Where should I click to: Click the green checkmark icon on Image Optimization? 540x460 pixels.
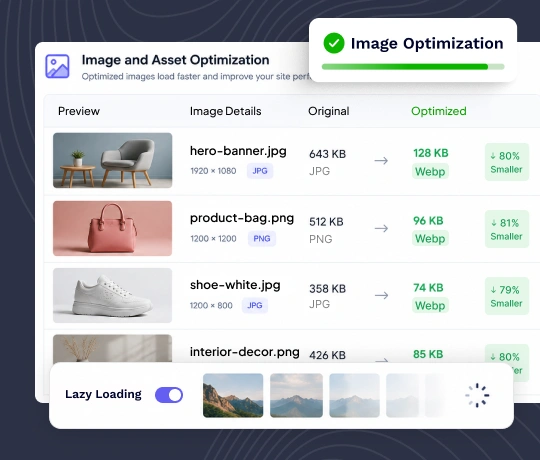[x=334, y=43]
